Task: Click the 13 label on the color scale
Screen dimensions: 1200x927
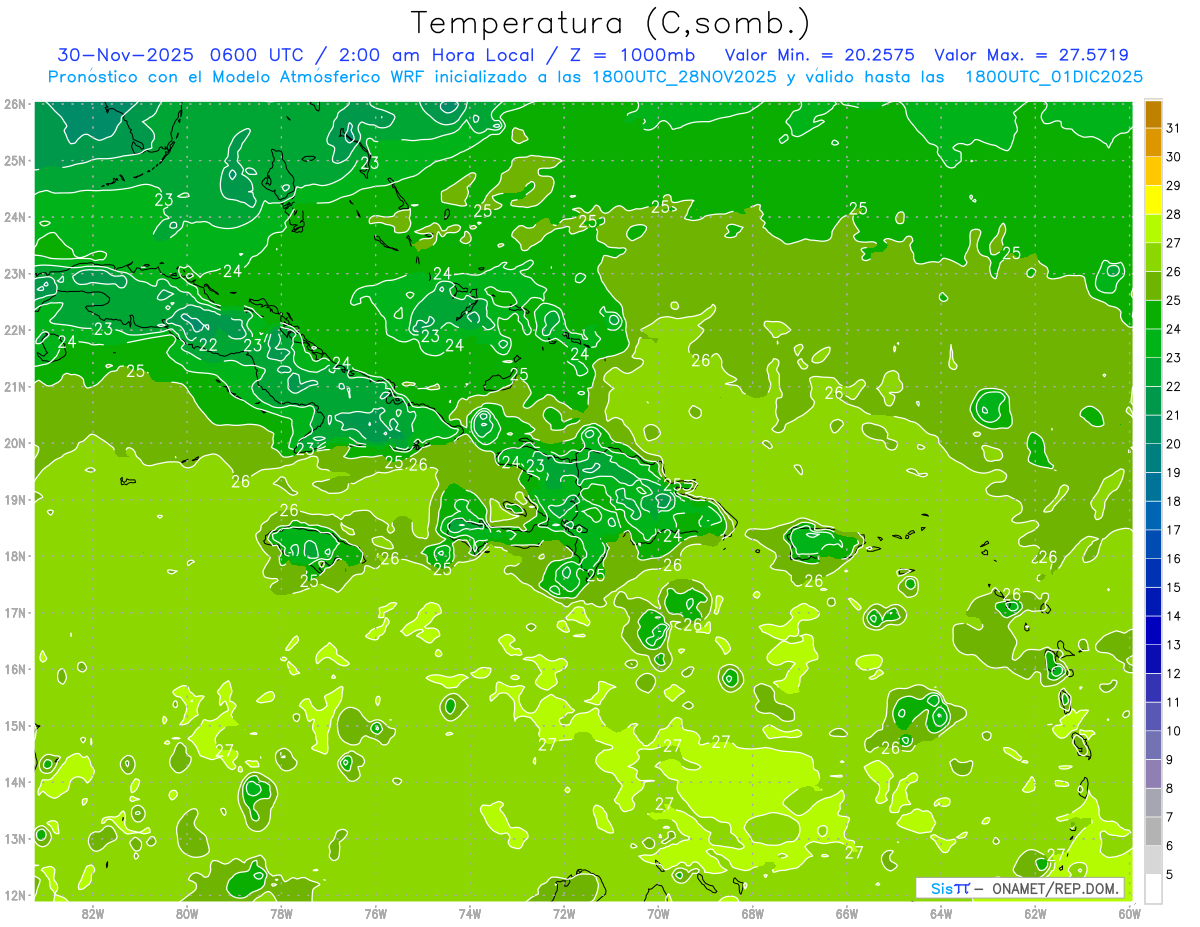Action: pos(1173,645)
